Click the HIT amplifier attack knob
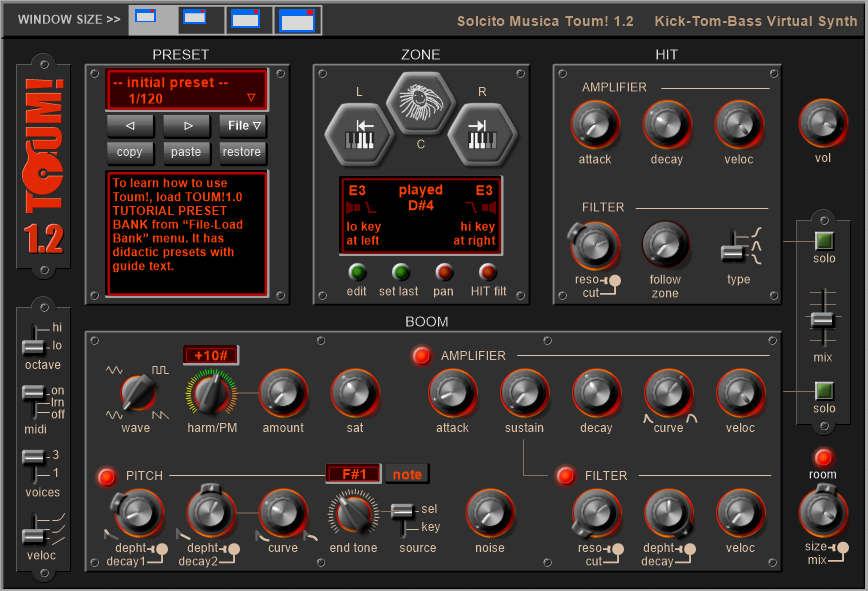 point(595,125)
